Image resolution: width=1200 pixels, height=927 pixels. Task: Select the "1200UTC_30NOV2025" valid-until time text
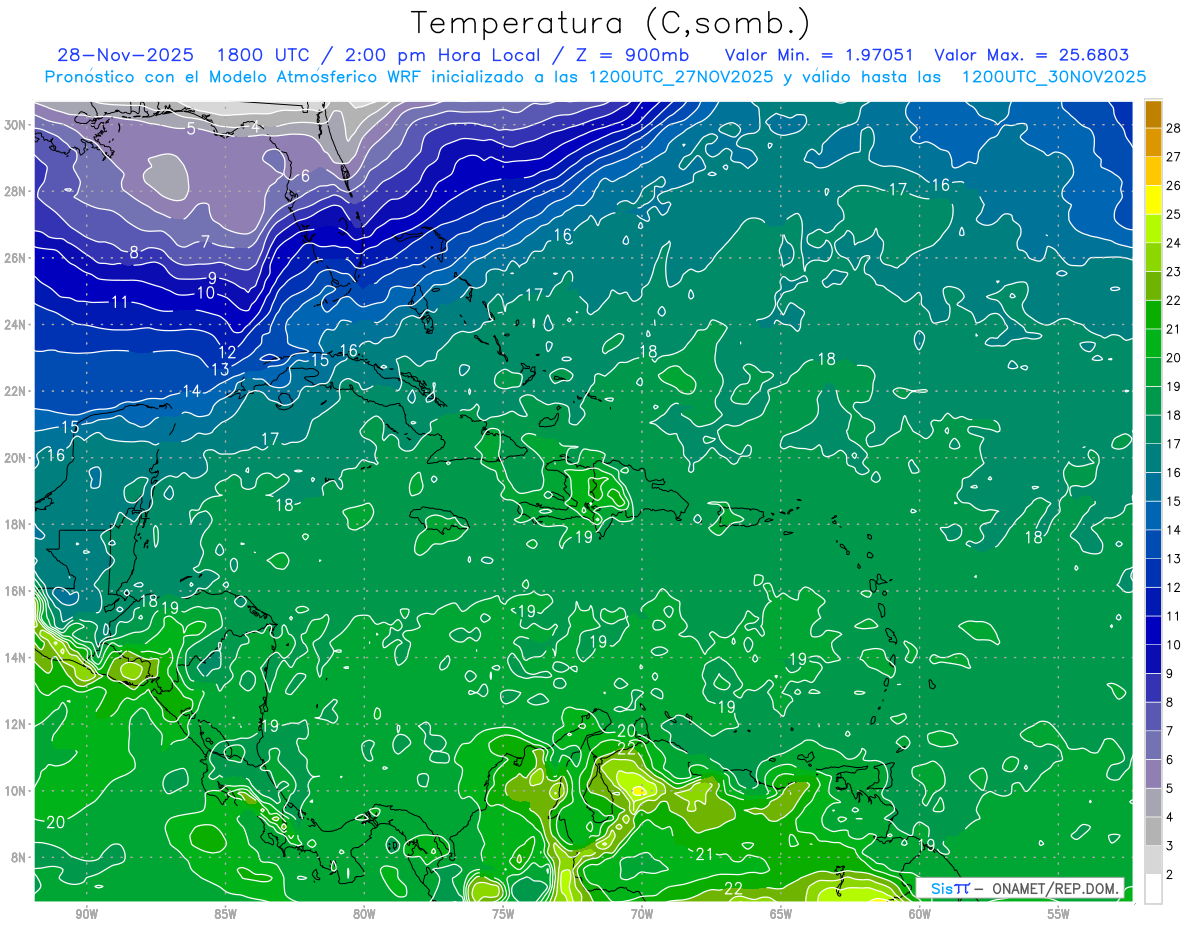(1054, 76)
